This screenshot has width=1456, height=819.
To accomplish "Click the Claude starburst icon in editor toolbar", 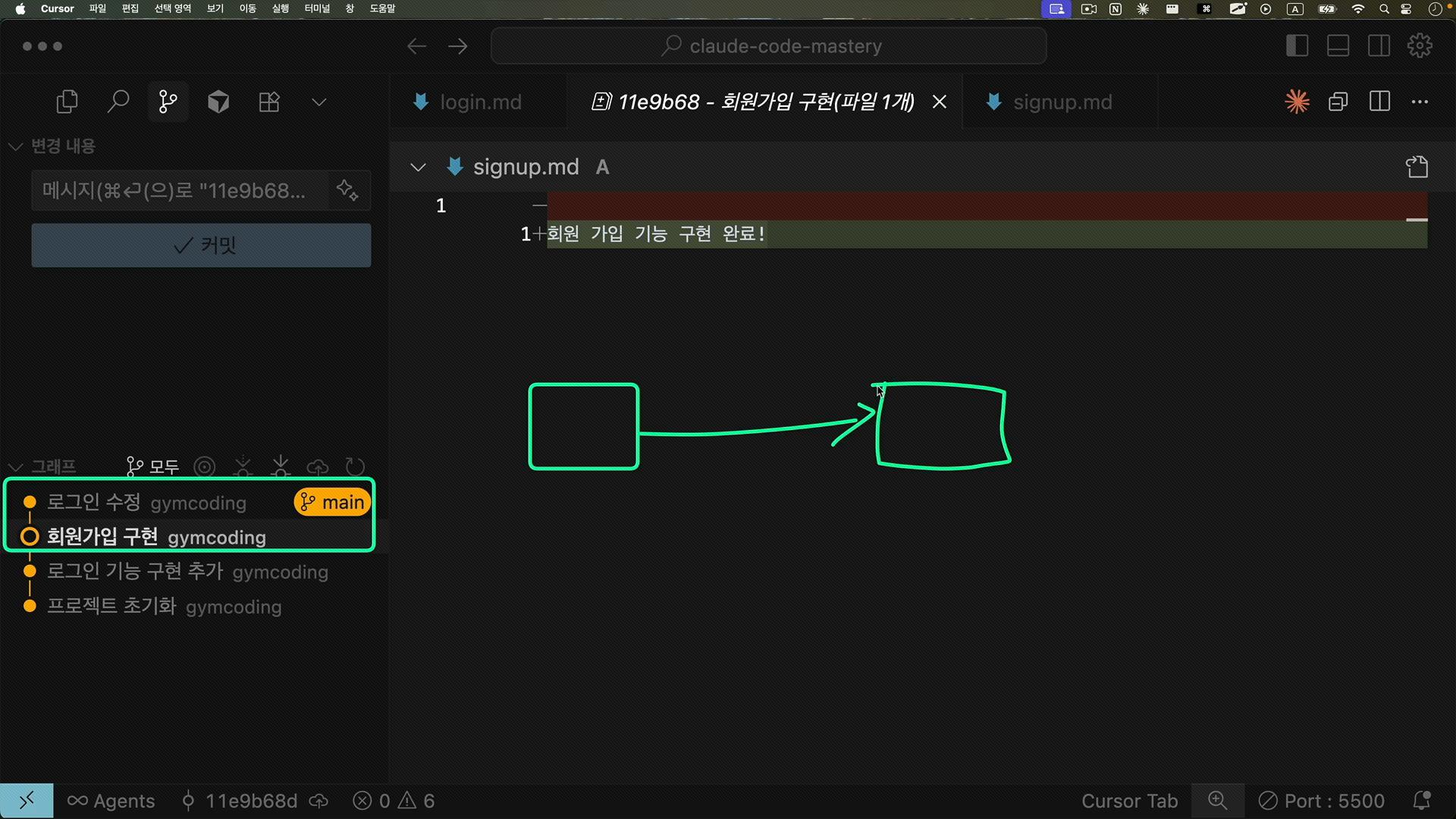I will point(1297,102).
